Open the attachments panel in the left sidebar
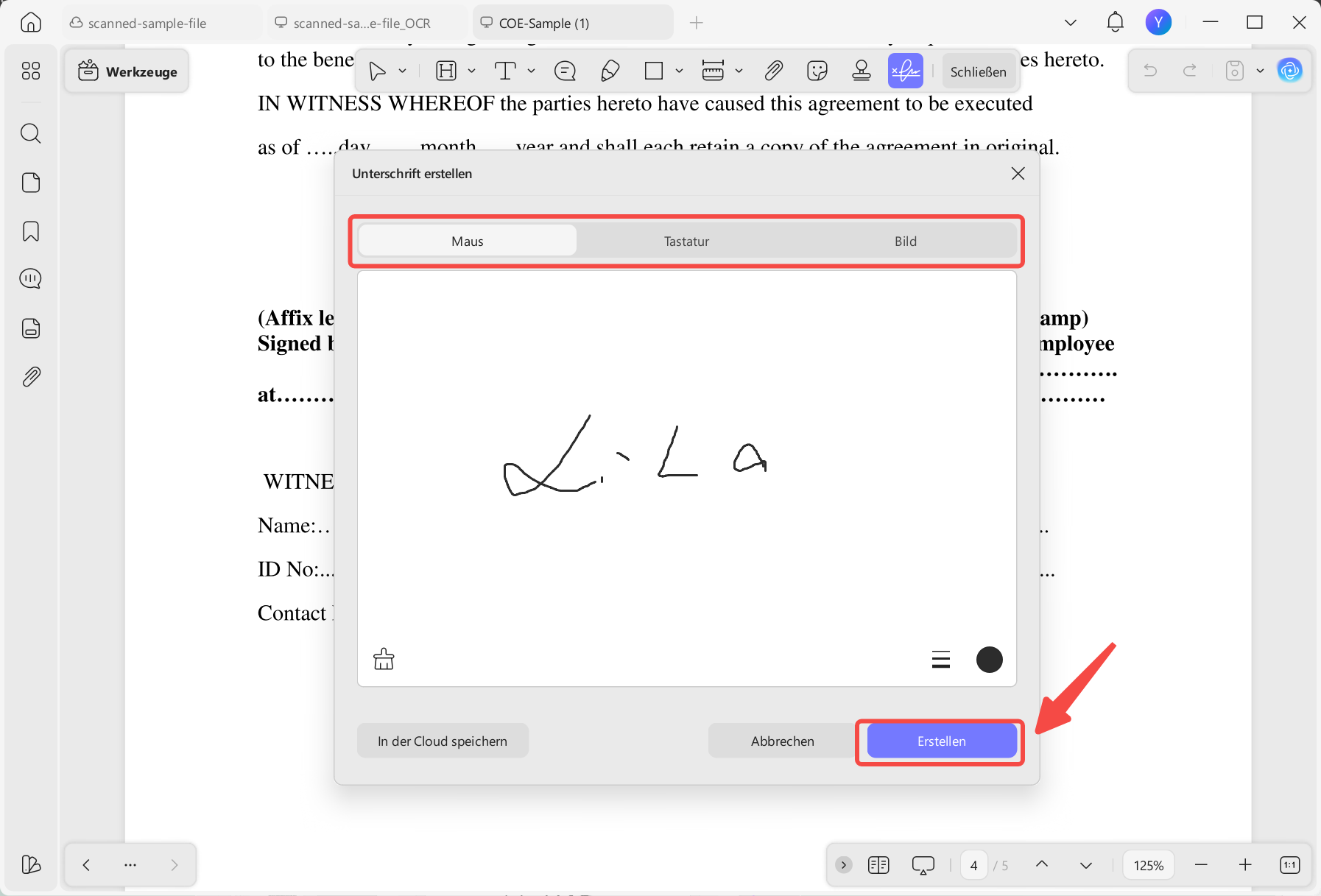This screenshot has height=896, width=1321. (x=31, y=377)
